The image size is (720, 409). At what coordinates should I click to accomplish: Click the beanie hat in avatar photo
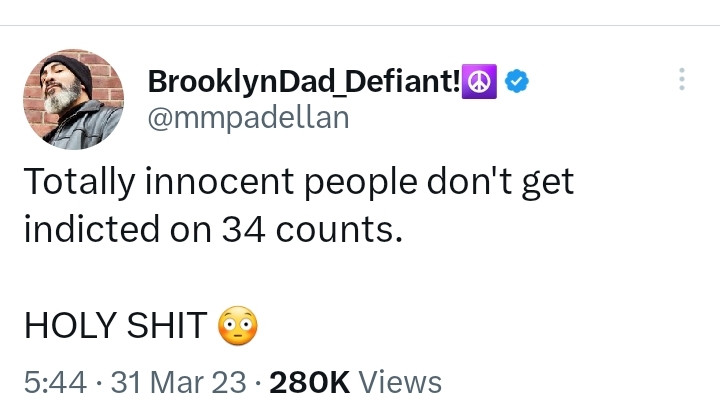click(69, 69)
